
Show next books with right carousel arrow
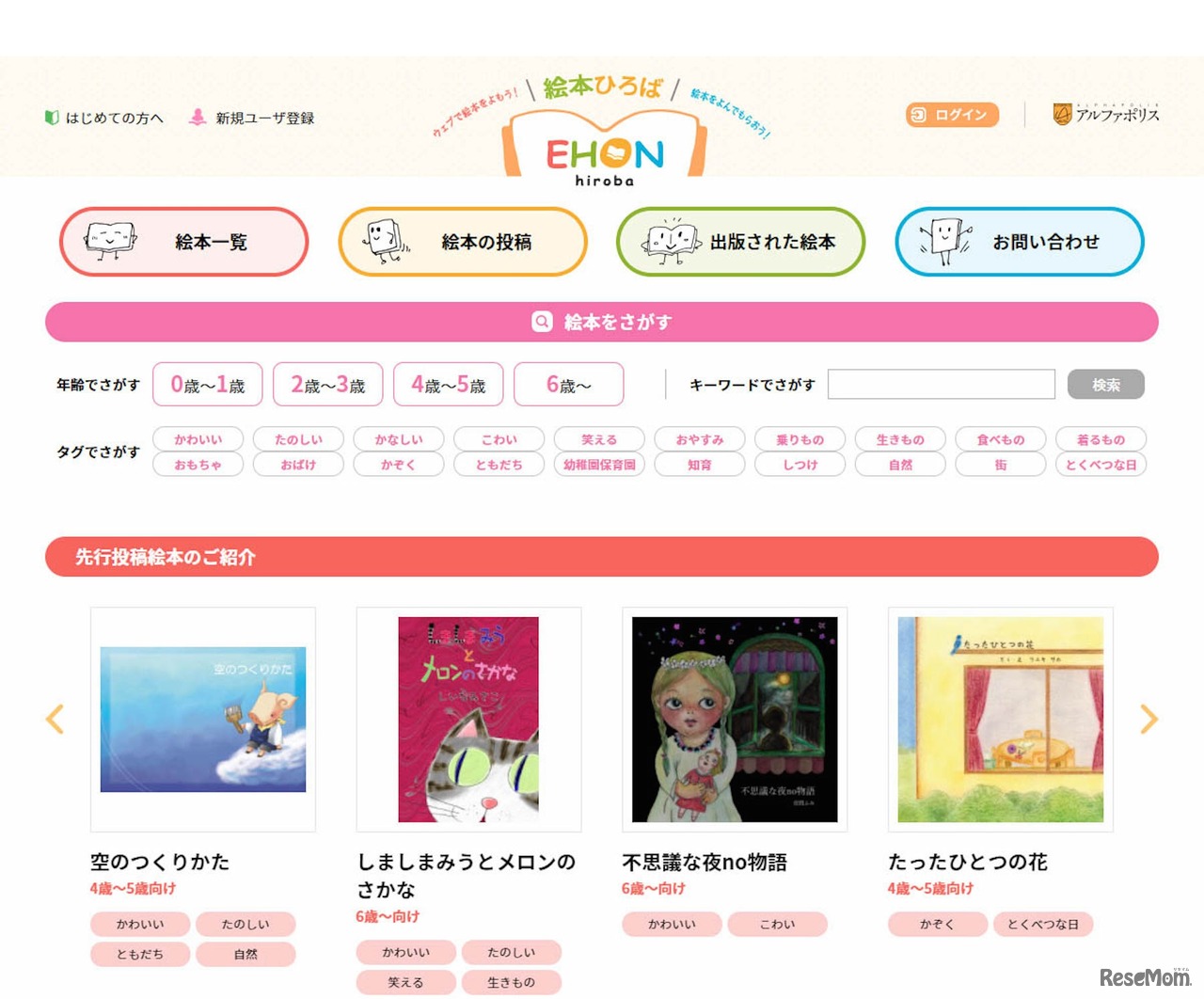pos(1149,720)
